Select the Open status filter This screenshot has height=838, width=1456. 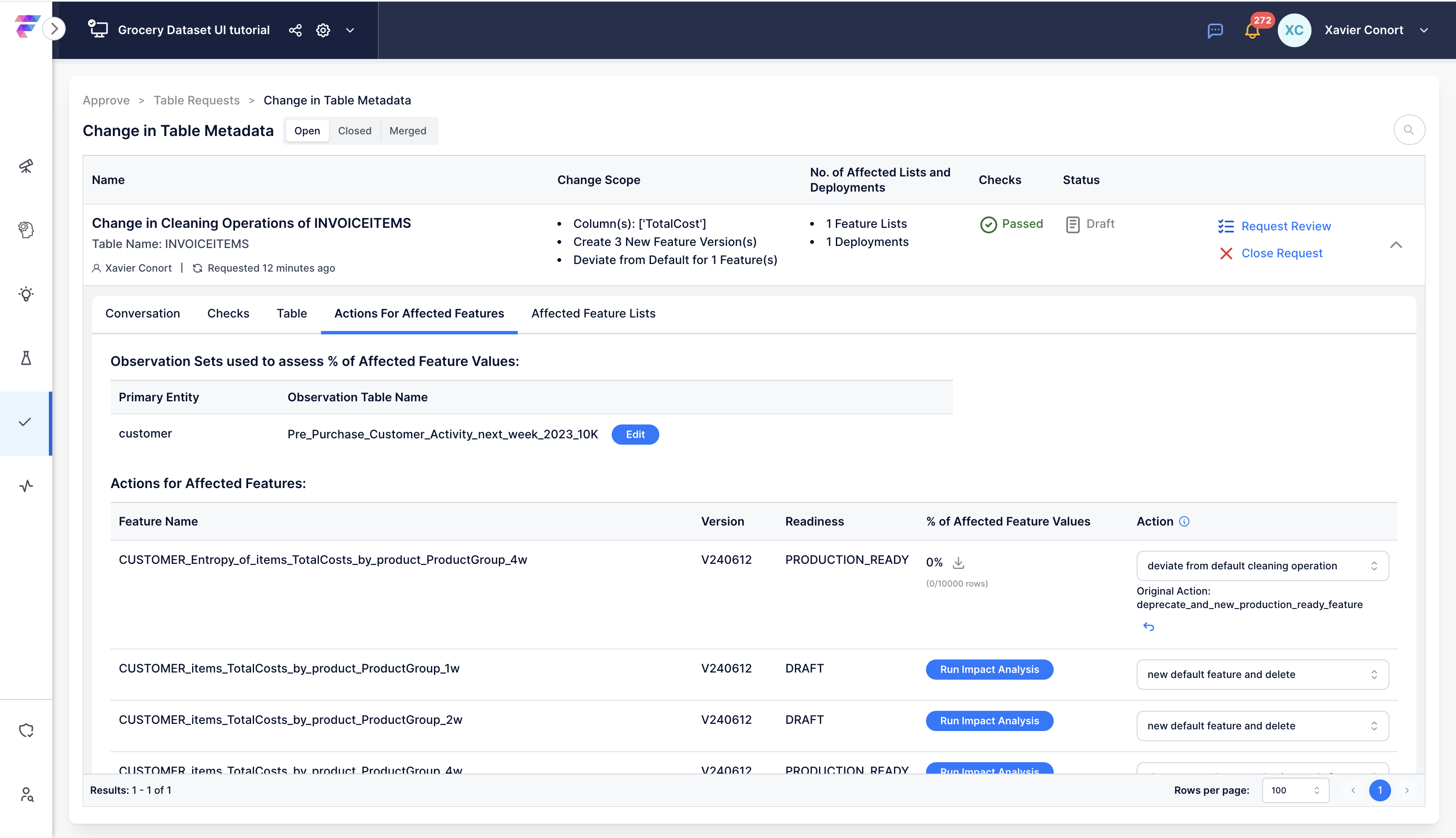point(307,131)
